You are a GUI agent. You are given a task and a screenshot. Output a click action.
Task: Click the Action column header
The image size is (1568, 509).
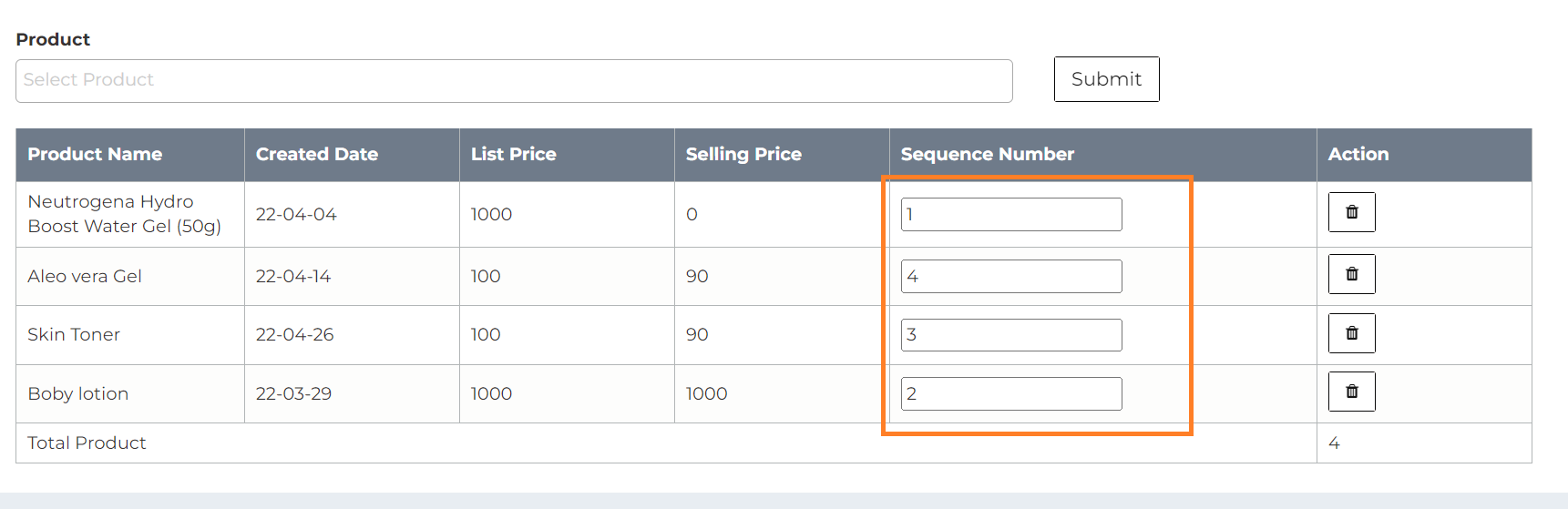(1358, 155)
